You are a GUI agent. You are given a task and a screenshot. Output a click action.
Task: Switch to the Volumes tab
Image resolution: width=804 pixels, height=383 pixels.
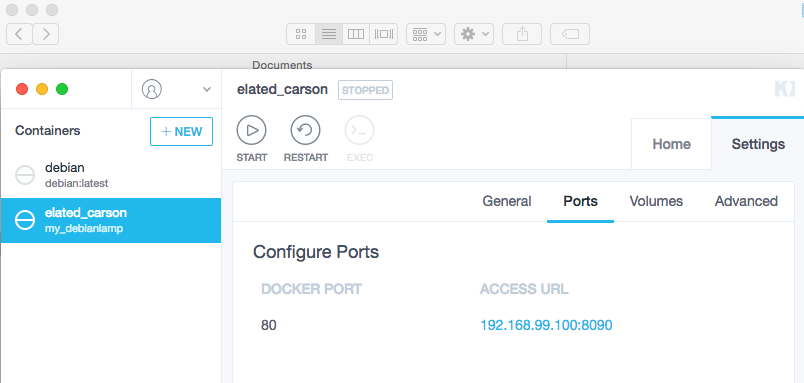coord(656,201)
